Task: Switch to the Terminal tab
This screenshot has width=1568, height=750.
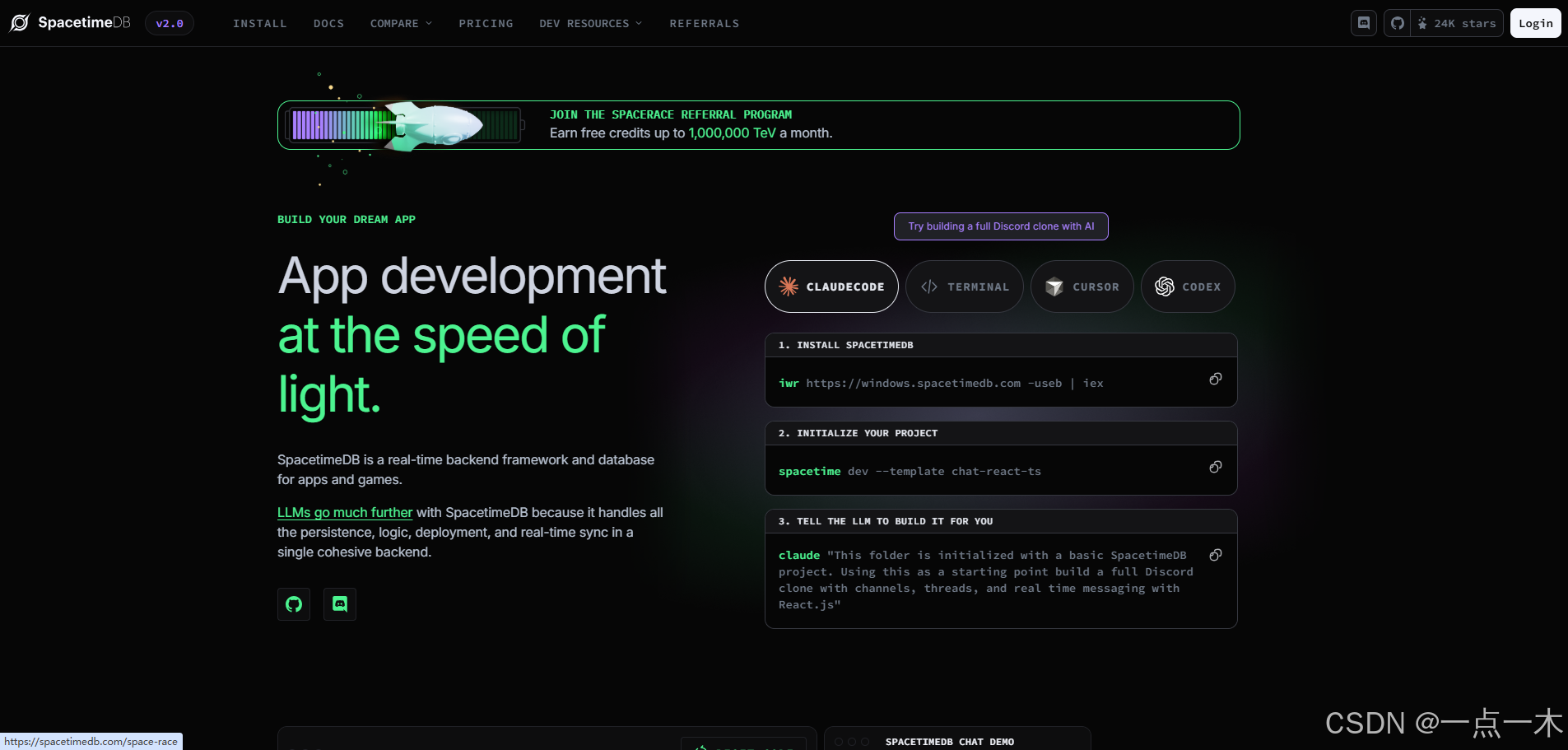Action: 965,286
